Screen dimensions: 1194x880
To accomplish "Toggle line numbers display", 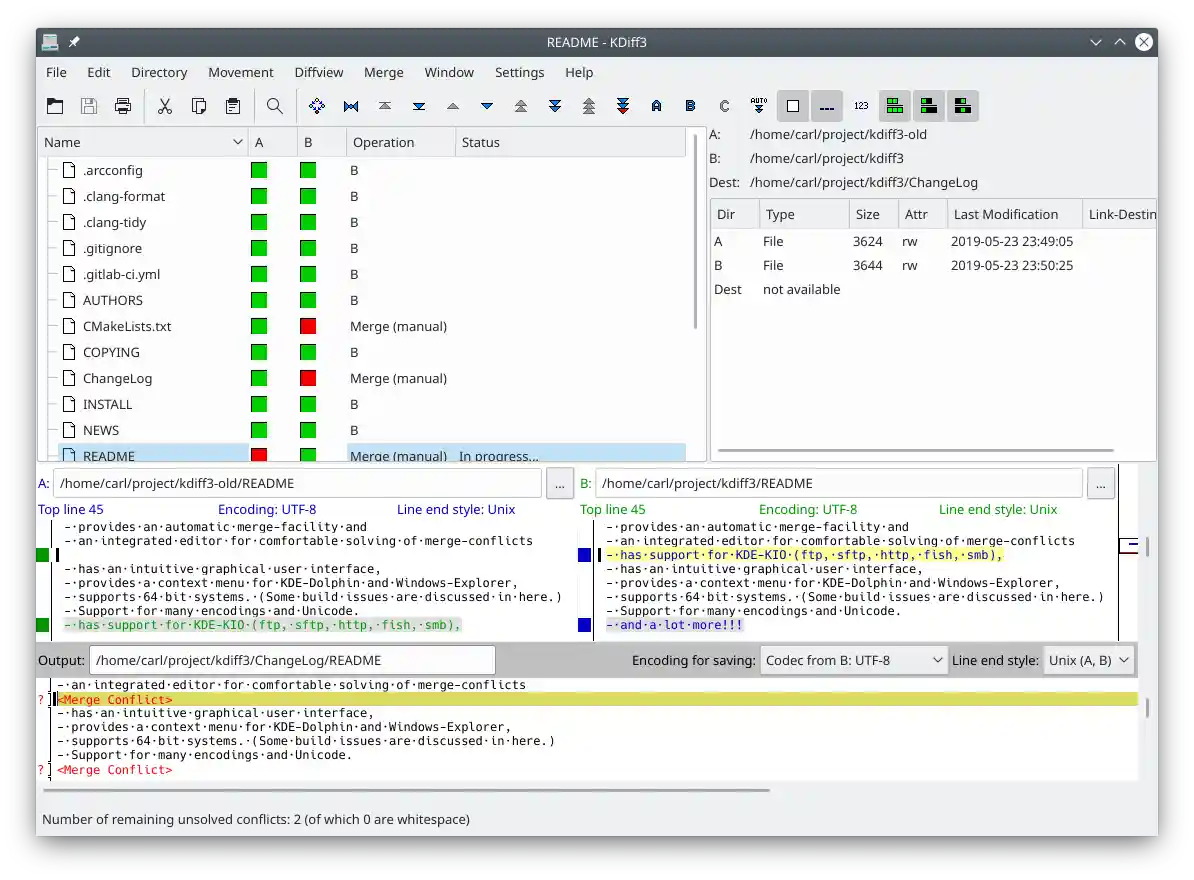I will pos(860,105).
